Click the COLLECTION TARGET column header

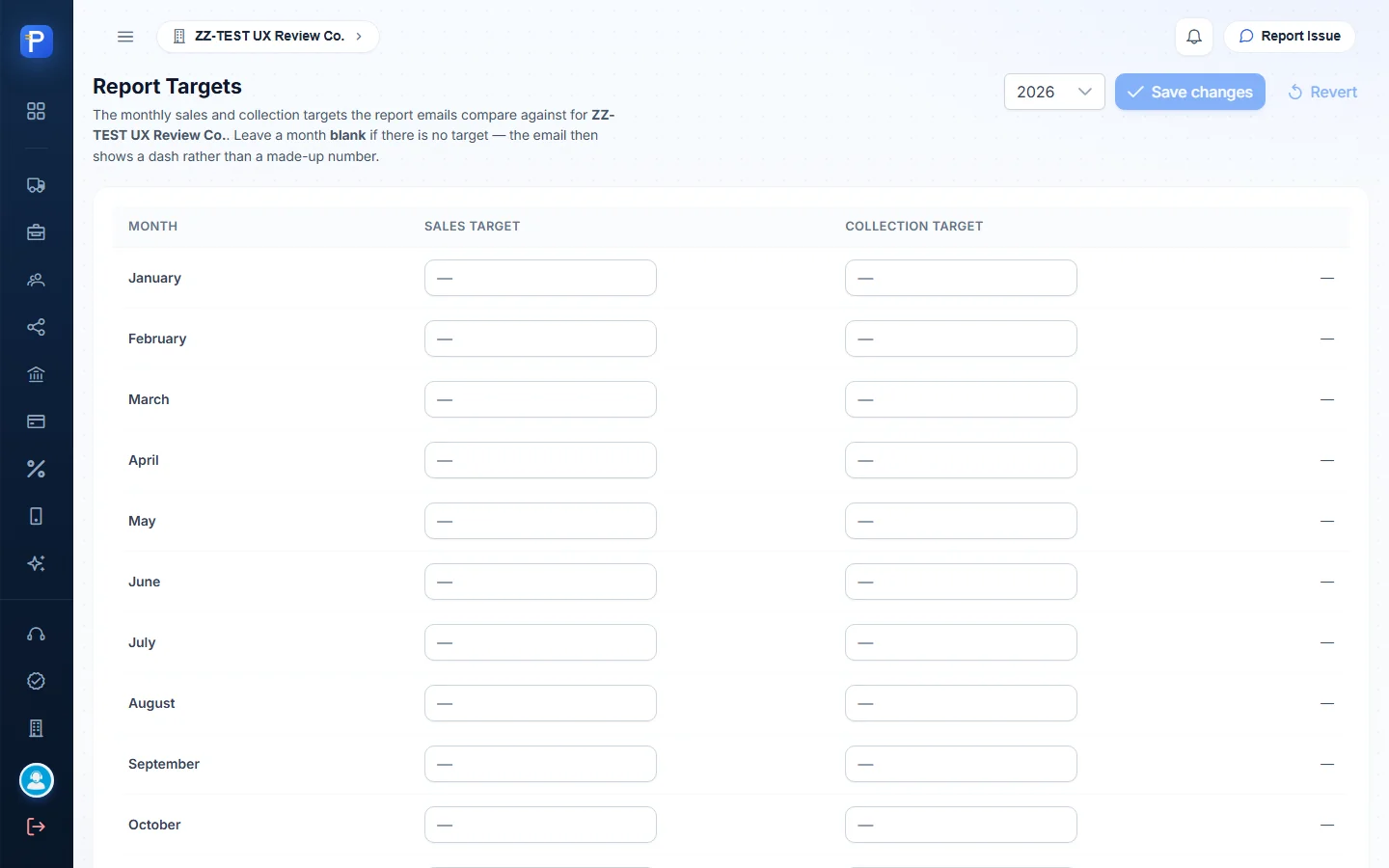[x=913, y=227]
